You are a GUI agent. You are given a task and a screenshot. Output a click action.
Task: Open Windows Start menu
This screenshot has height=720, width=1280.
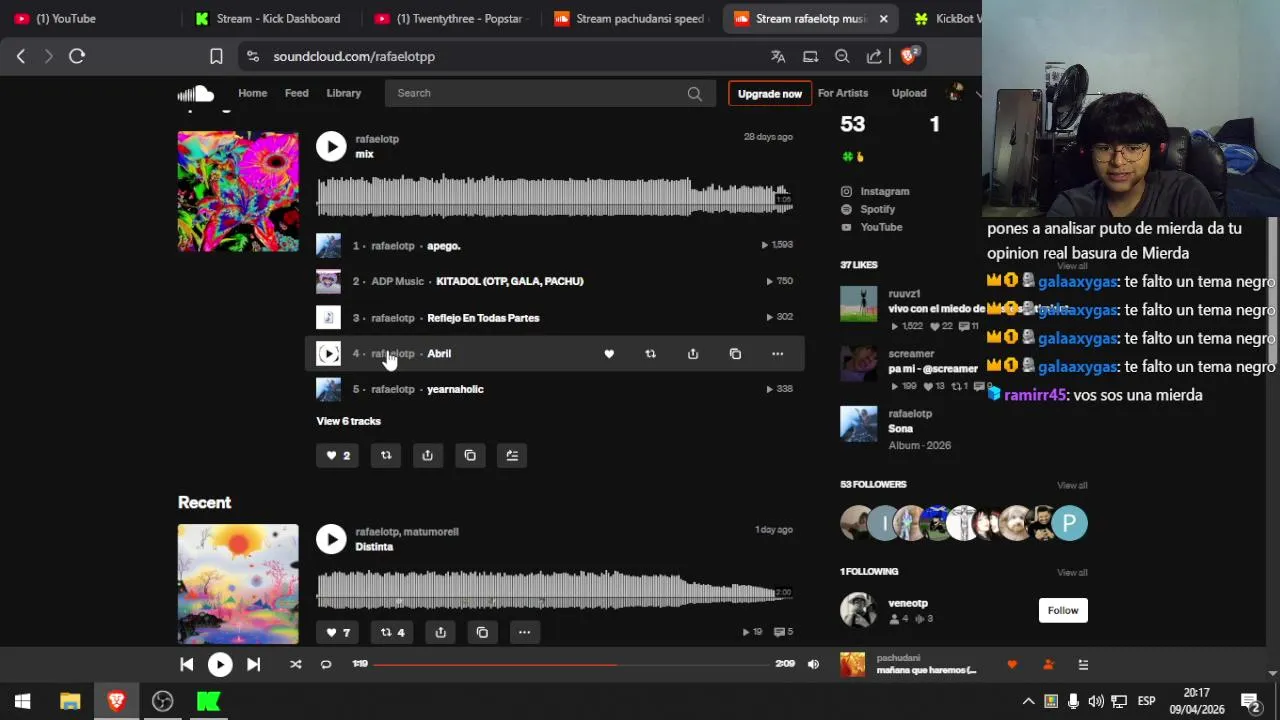point(22,701)
